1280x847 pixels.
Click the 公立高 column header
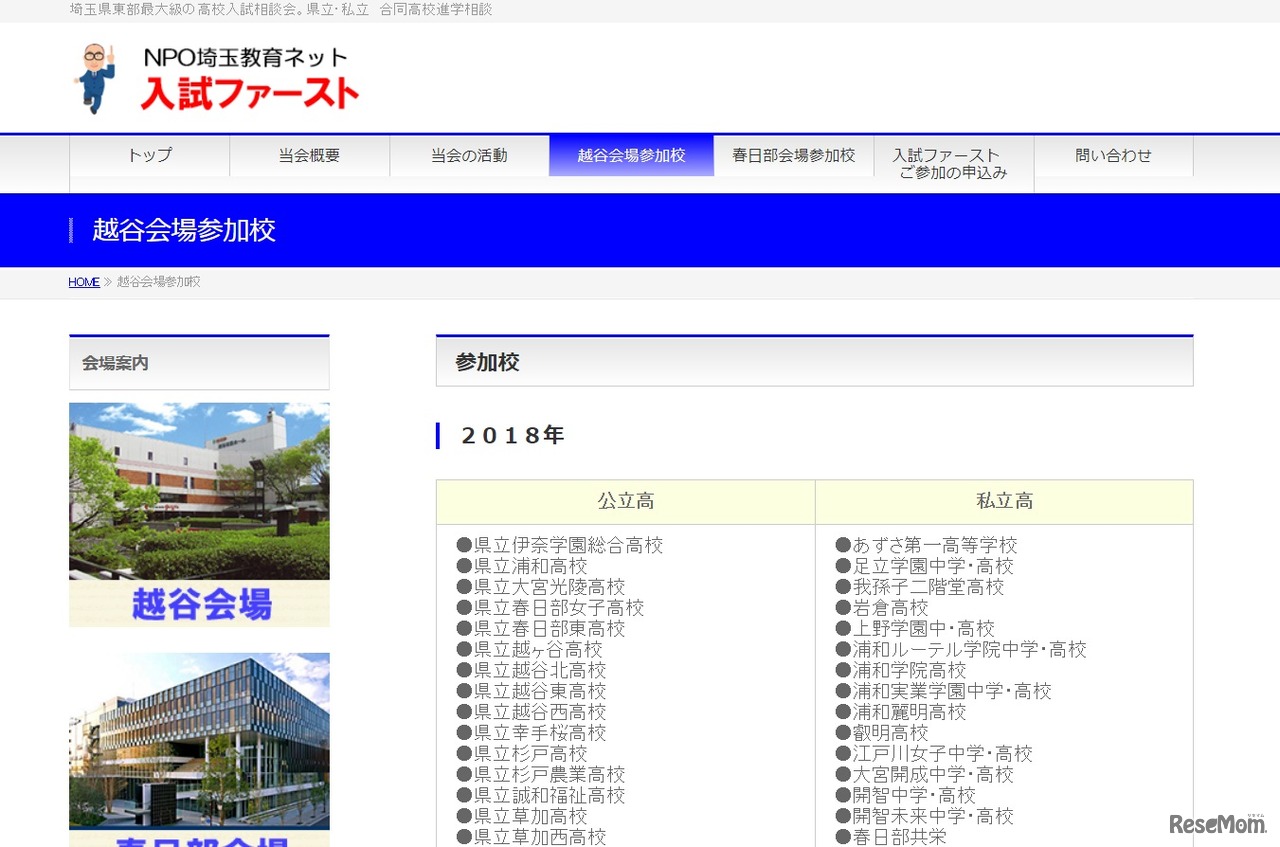(626, 502)
